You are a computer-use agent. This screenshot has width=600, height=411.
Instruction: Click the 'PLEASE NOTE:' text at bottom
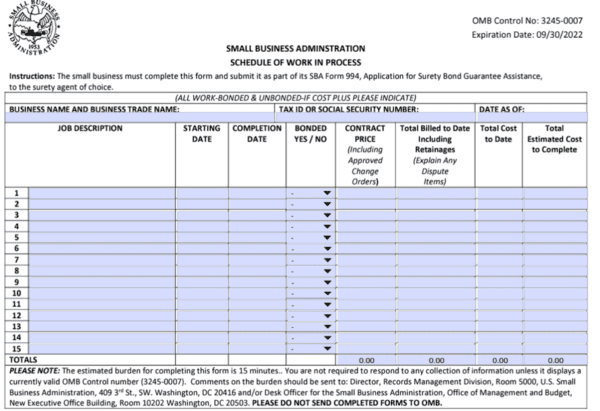(x=34, y=371)
